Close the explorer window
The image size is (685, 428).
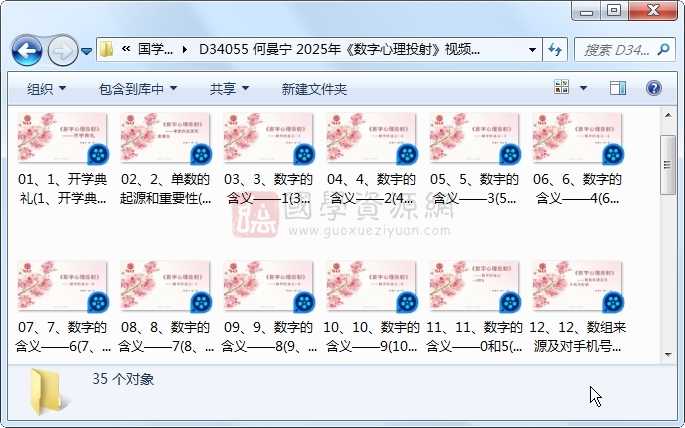[x=653, y=11]
